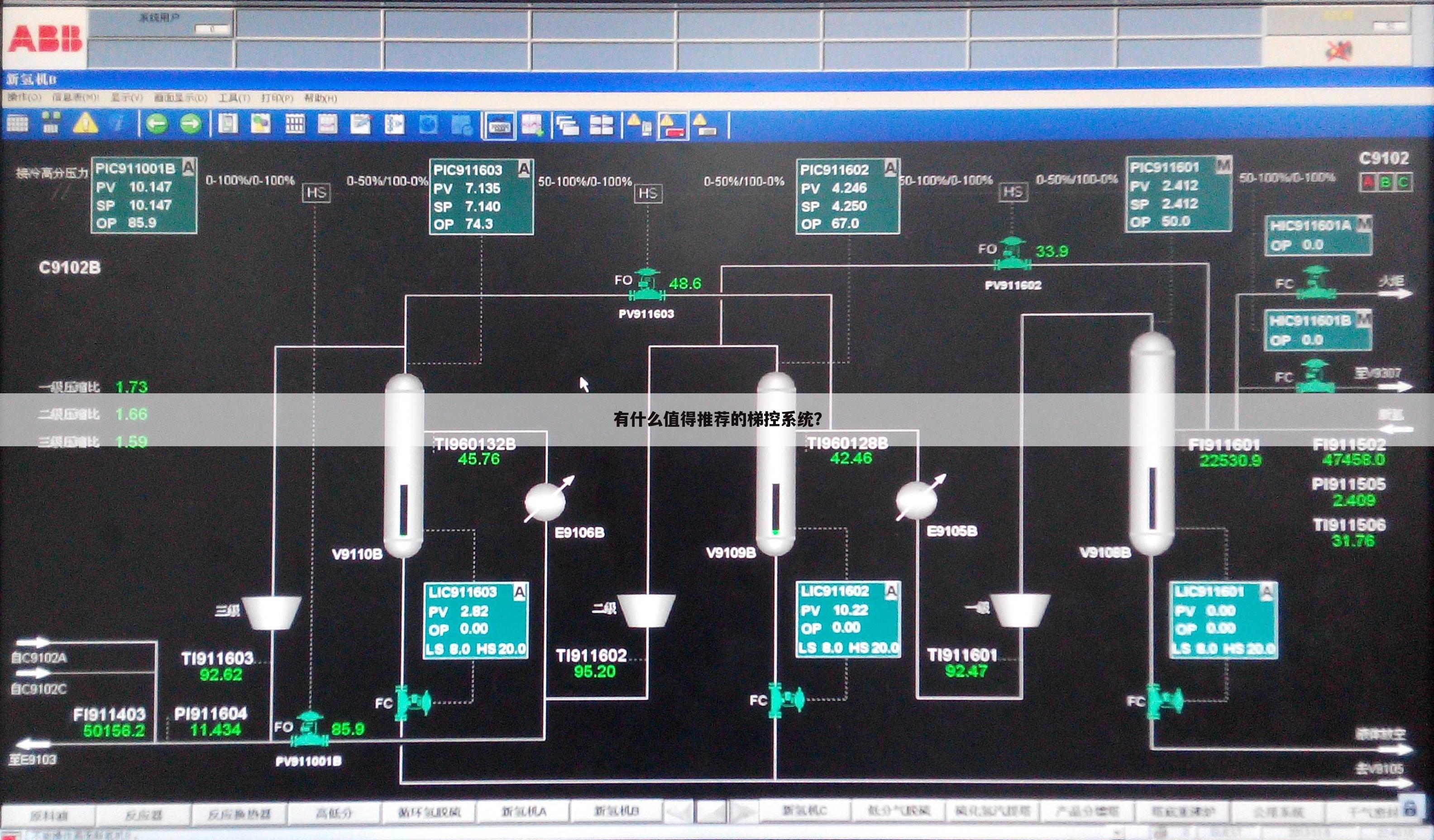Switch to 新氢机A bottom tab
Screen dimensions: 1434x840
[524, 811]
